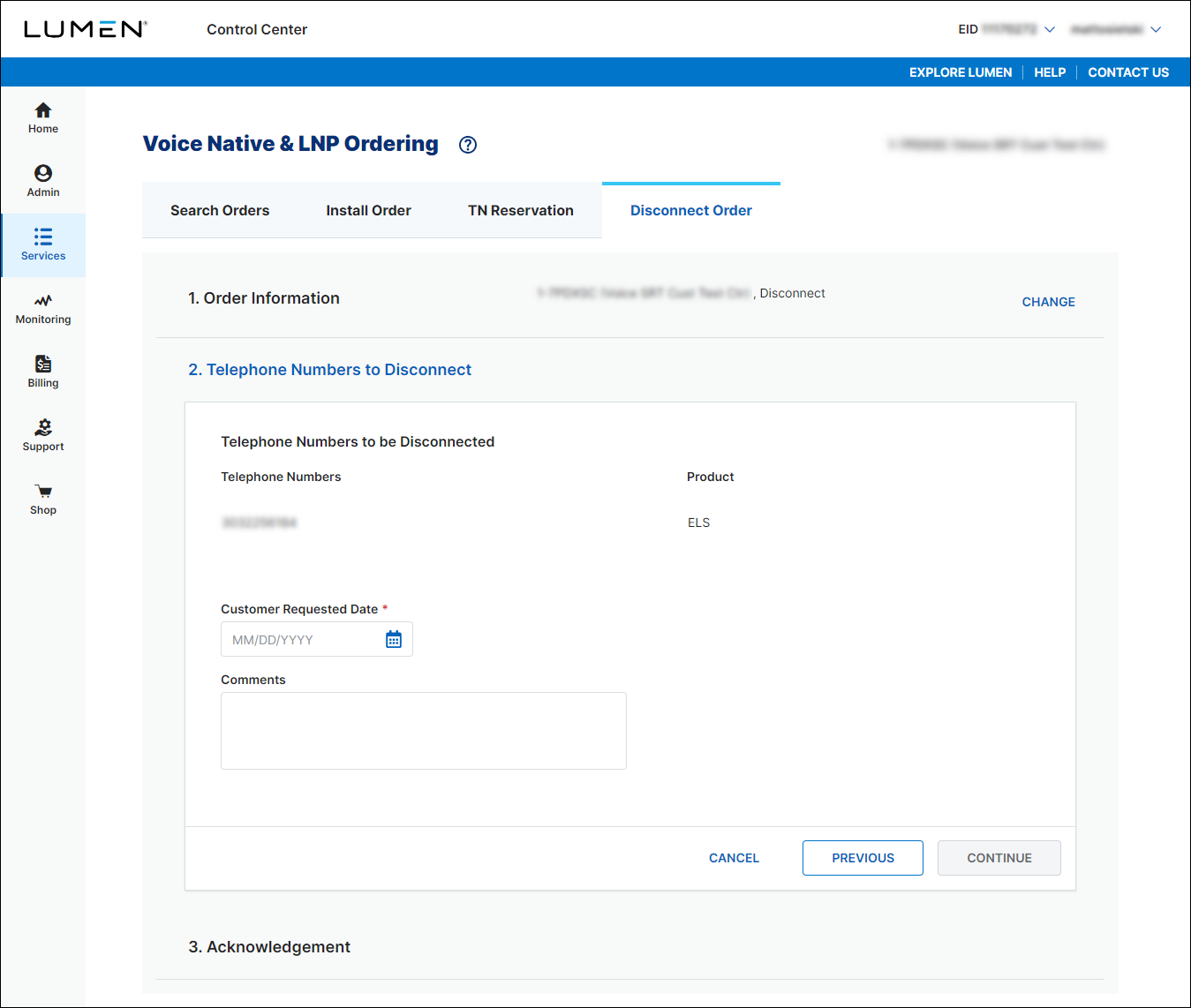Viewport: 1191px width, 1008px height.
Task: Click into the Comments text area
Action: coord(424,731)
